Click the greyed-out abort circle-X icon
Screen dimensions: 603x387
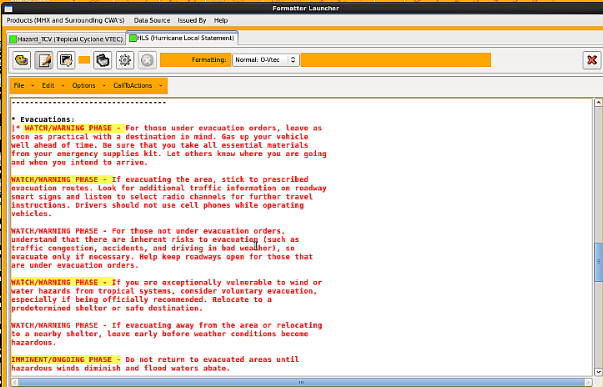coord(147,60)
